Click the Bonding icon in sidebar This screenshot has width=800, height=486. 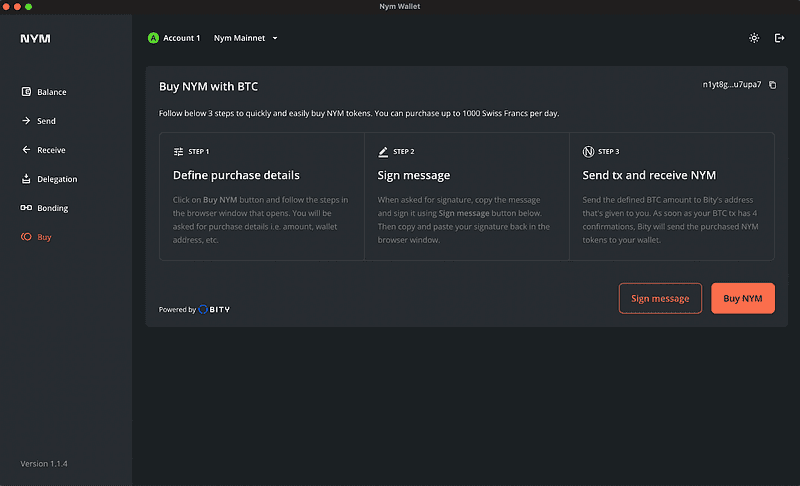point(26,208)
